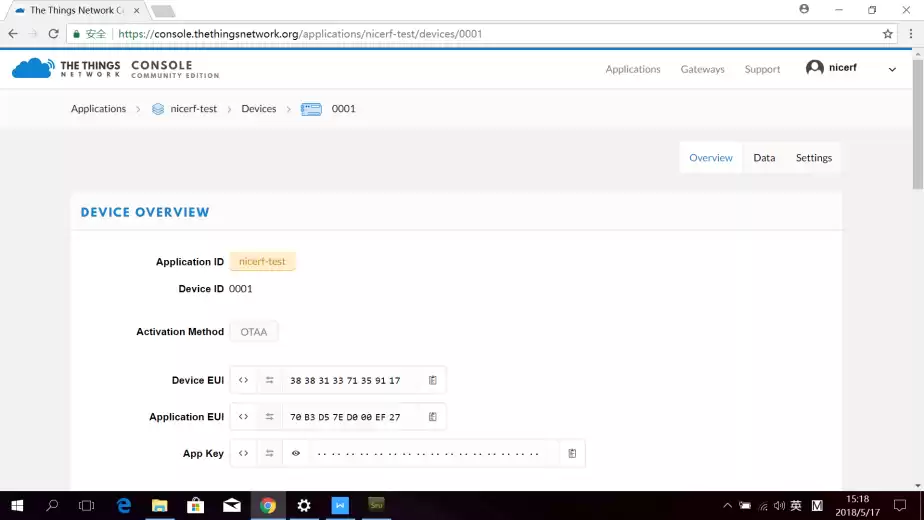
Task: Click The Things Network cloud logo
Action: click(33, 69)
